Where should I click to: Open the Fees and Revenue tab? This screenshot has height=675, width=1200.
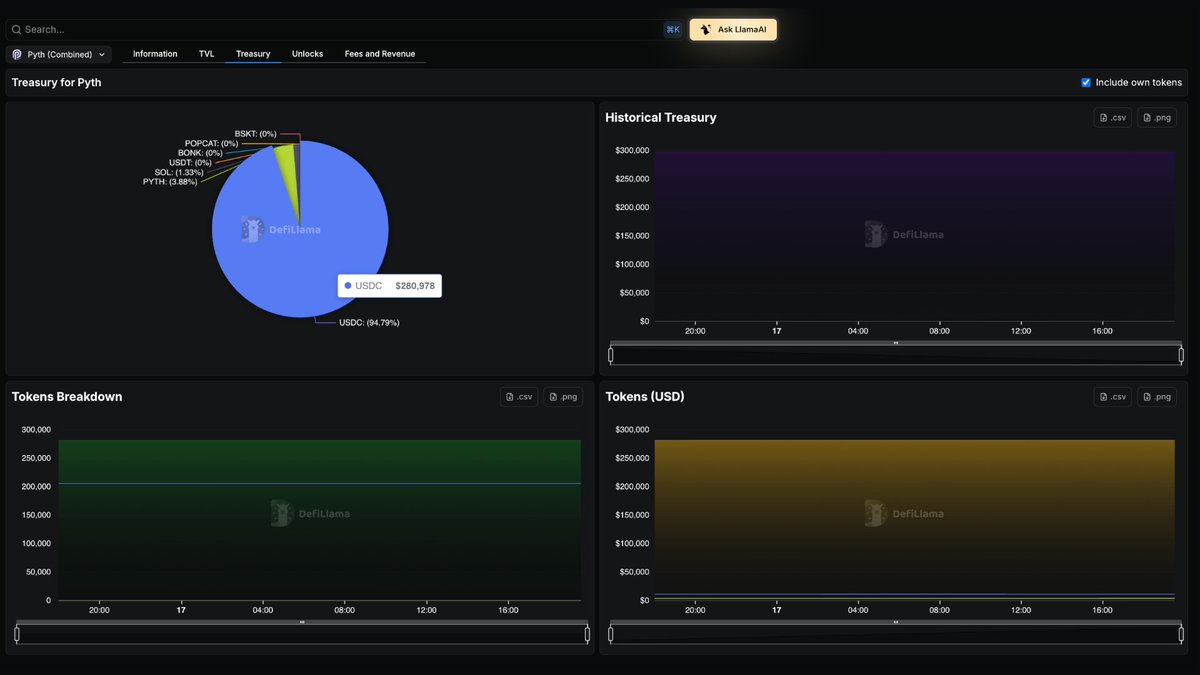380,53
